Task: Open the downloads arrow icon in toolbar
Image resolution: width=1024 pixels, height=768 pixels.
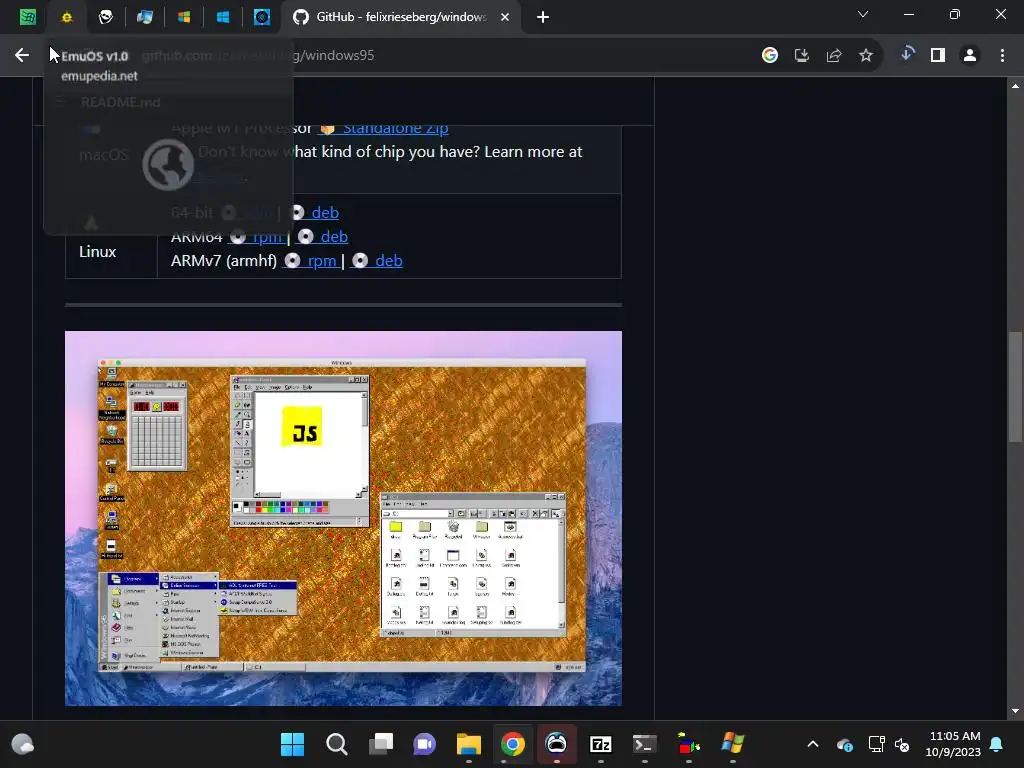Action: (907, 54)
